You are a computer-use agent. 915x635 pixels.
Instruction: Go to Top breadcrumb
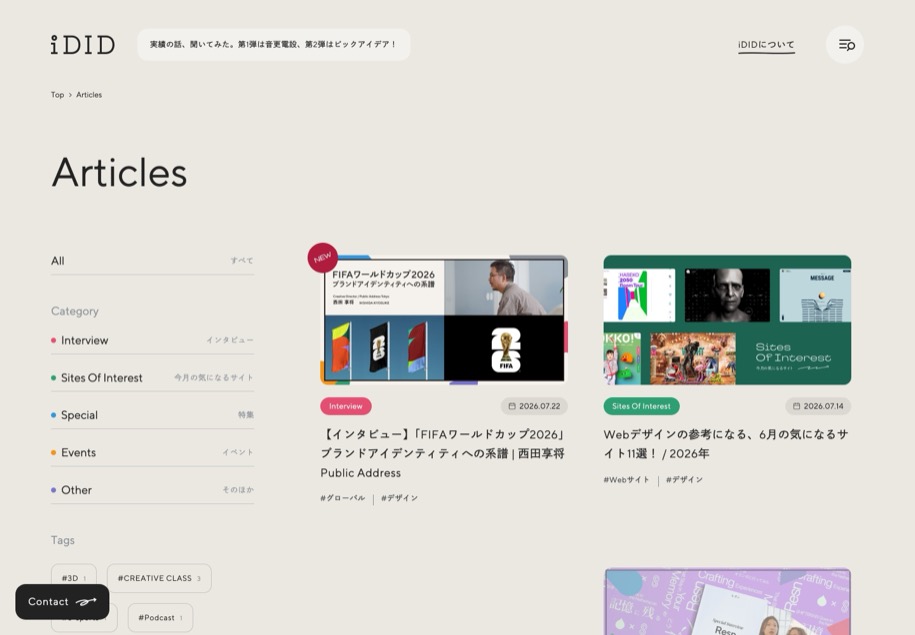pyautogui.click(x=57, y=95)
